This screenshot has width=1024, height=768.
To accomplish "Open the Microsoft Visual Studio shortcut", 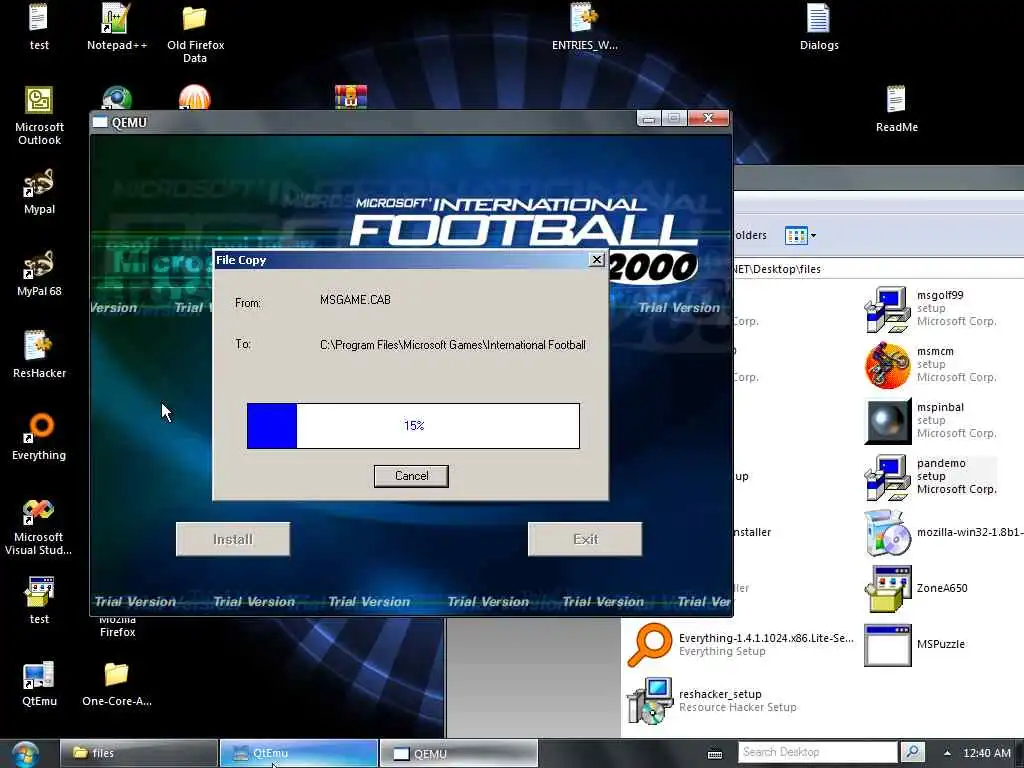I will pos(39,526).
